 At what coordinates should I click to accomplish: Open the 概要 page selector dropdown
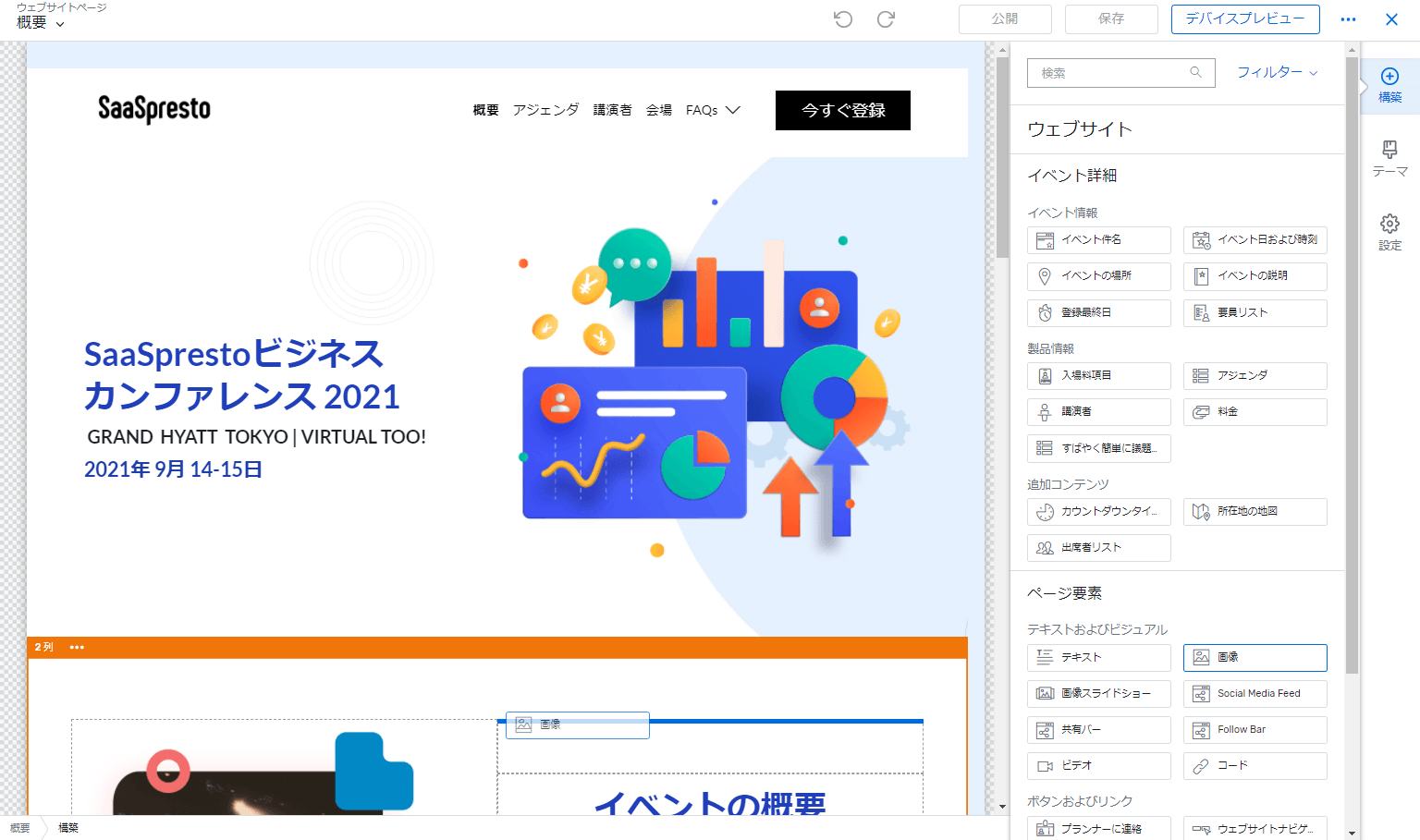(x=41, y=23)
